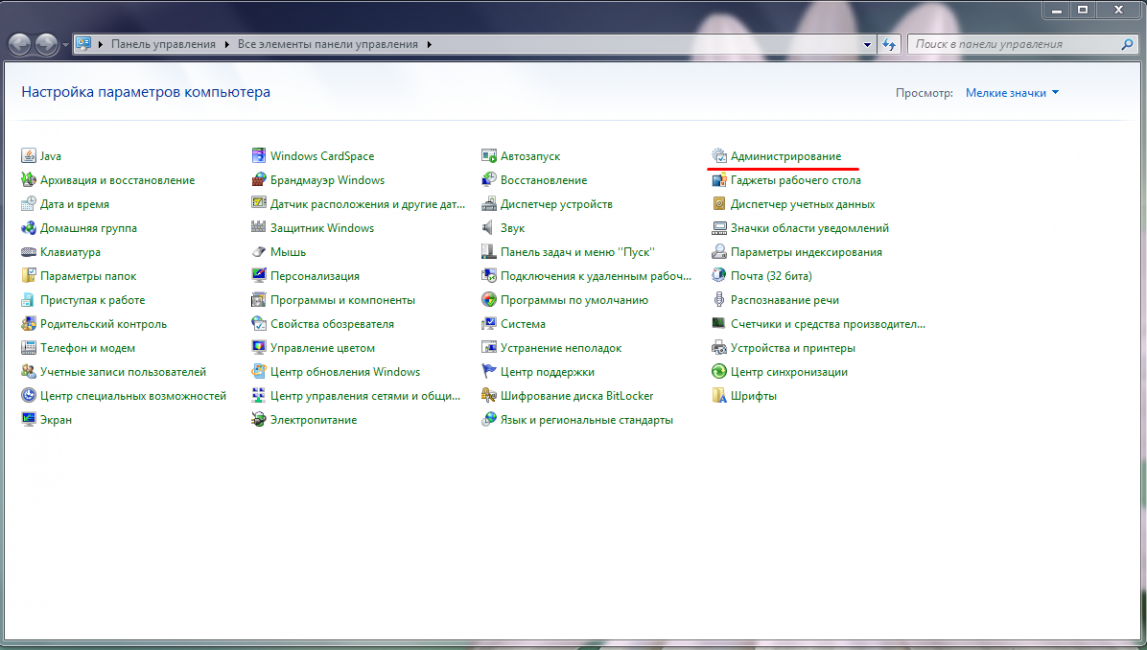Select the Домашняя группа icon
Image resolution: width=1147 pixels, height=650 pixels.
point(29,228)
